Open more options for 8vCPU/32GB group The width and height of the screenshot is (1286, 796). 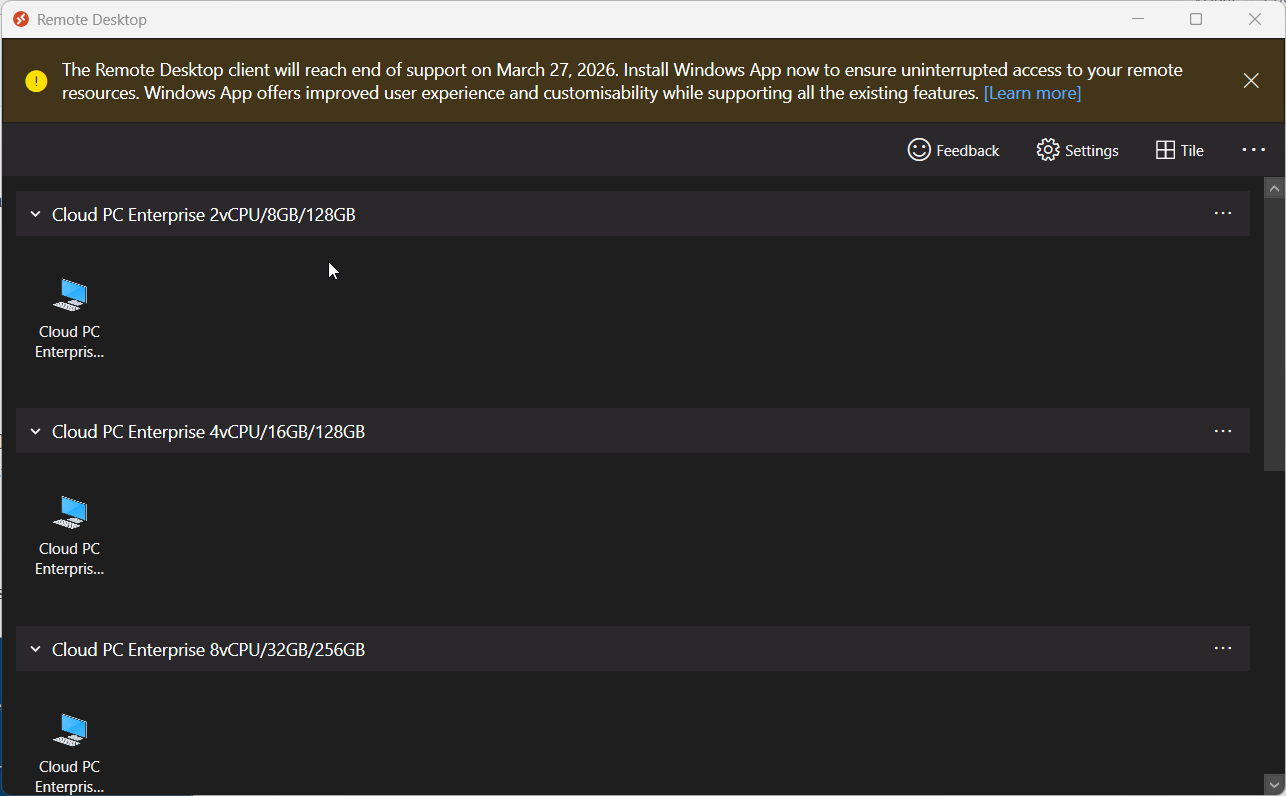tap(1222, 648)
